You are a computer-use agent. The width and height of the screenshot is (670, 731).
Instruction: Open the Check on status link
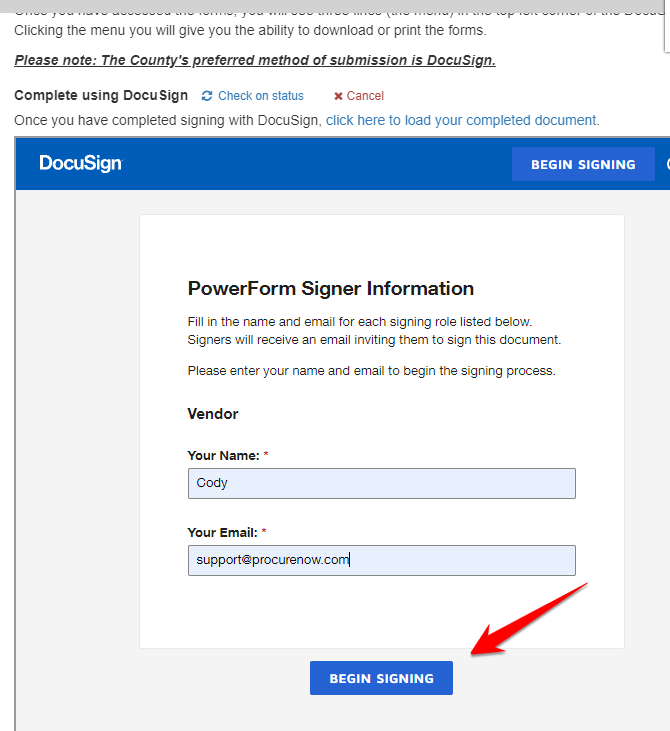click(x=260, y=96)
